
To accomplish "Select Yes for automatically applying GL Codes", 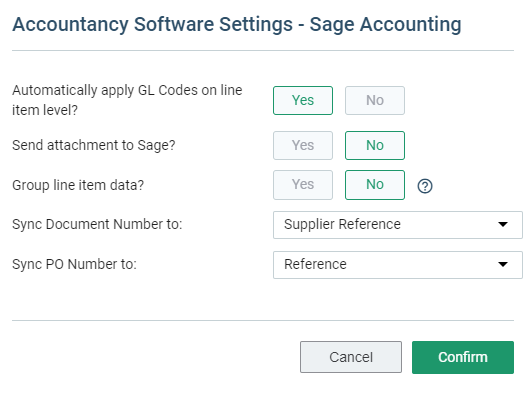I will coord(303,100).
